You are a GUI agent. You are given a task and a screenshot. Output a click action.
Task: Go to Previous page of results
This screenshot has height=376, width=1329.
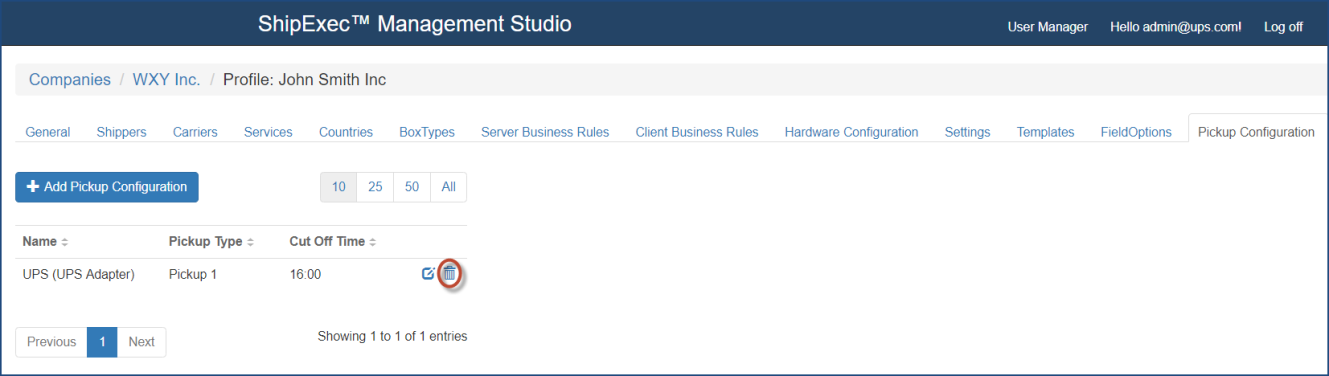pos(51,342)
